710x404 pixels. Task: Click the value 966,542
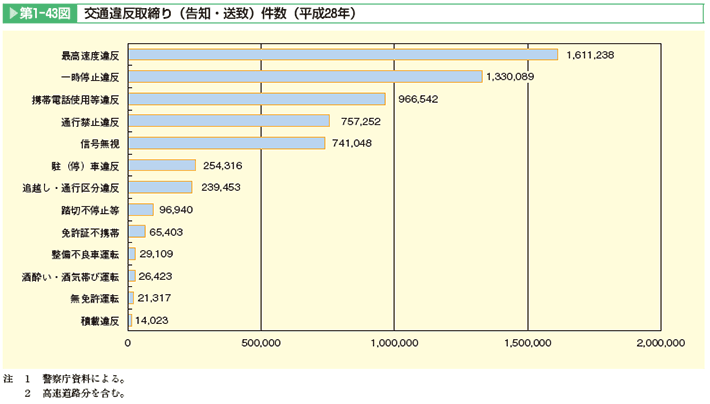[x=418, y=99]
